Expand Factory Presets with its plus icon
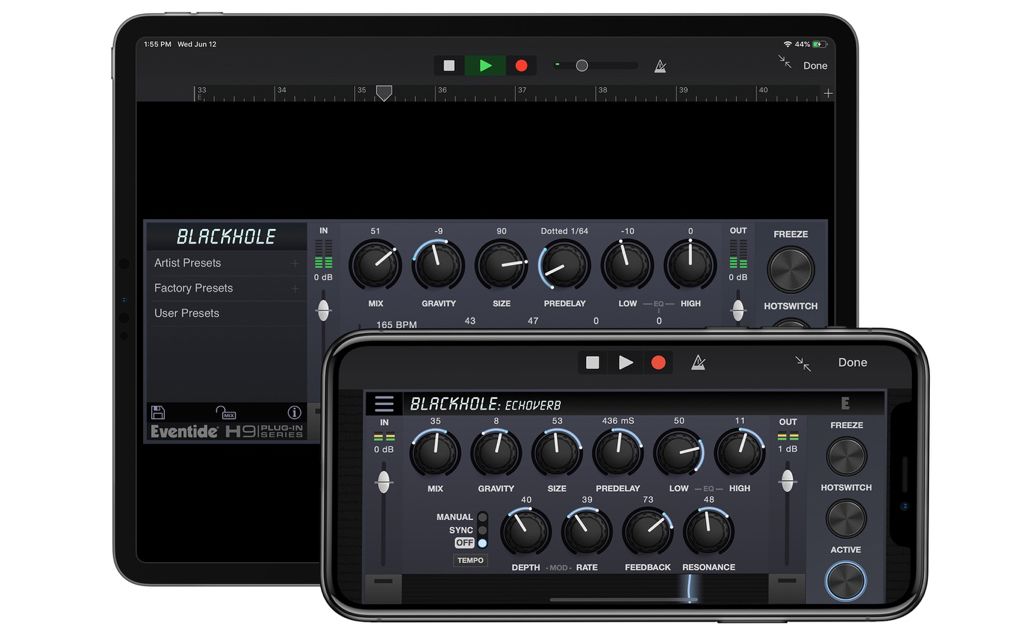Screen dimensions: 1027x637 (295, 288)
